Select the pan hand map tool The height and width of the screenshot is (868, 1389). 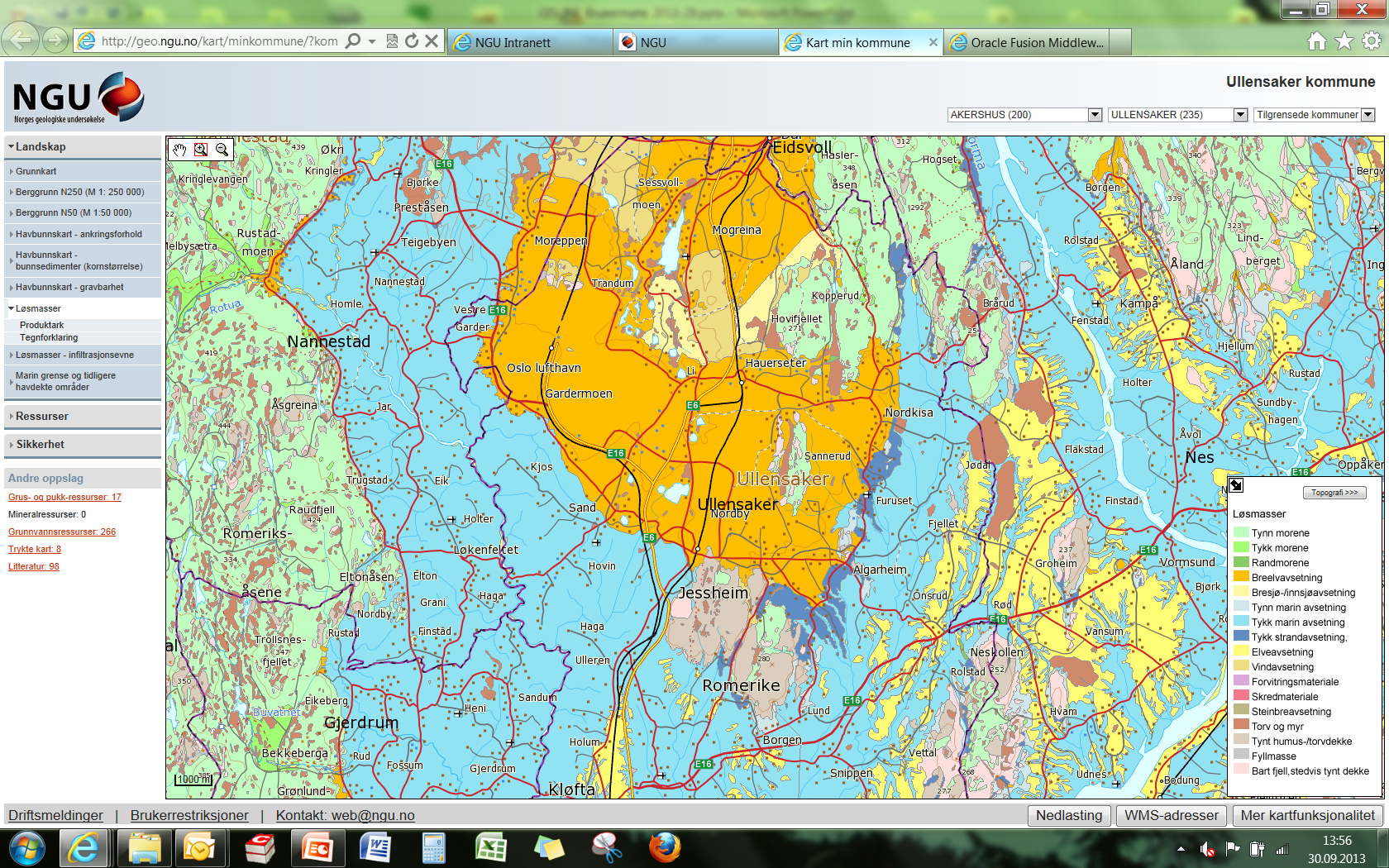pos(179,150)
